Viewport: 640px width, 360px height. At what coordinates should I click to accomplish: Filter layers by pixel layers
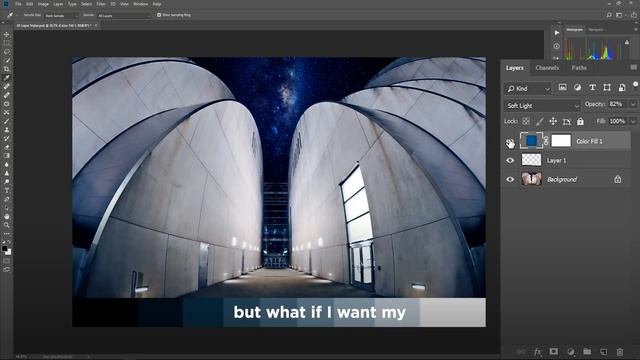pos(562,87)
